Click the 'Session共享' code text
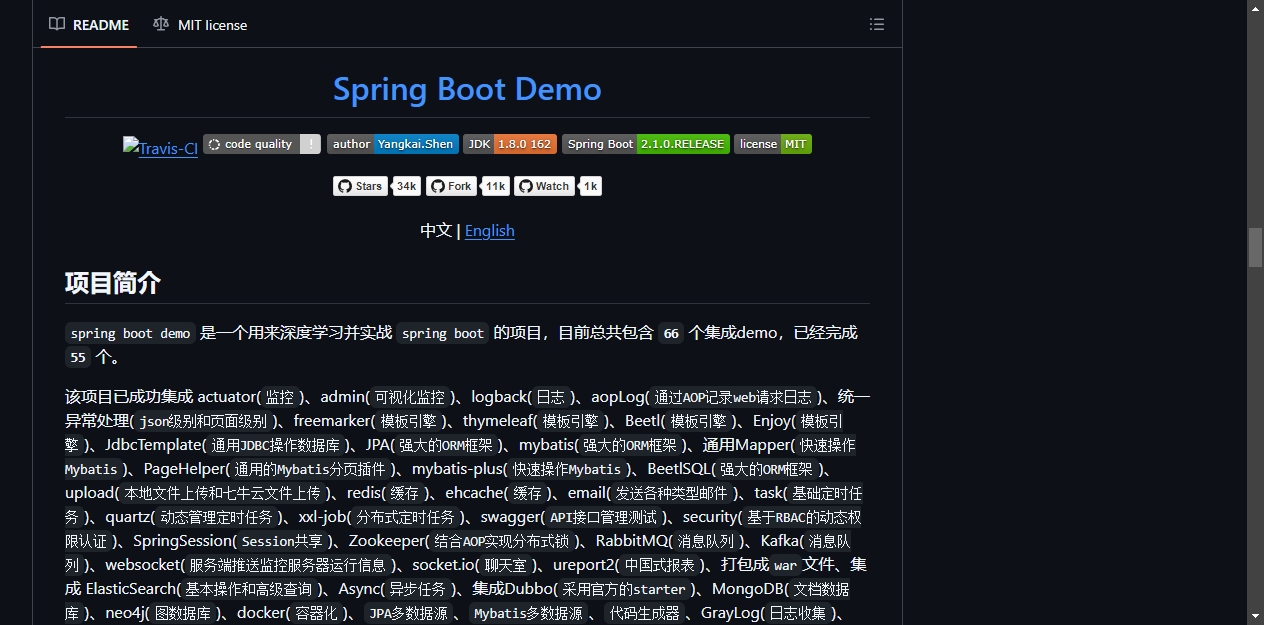1264x625 pixels. tap(282, 541)
